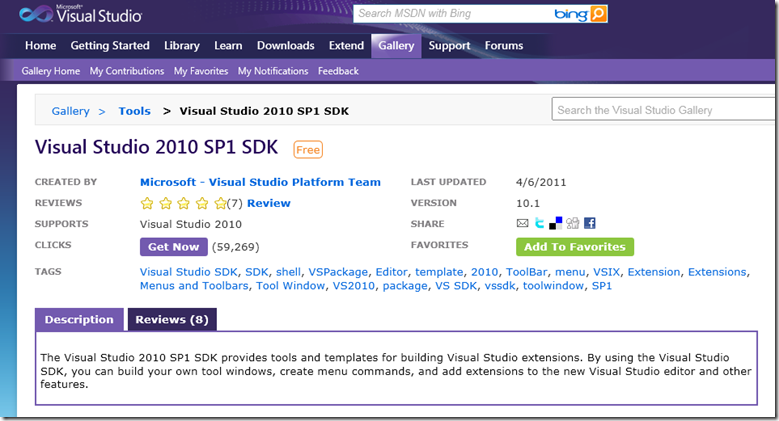Click Tools breadcrumb link
This screenshot has width=779, height=421.
[x=134, y=111]
